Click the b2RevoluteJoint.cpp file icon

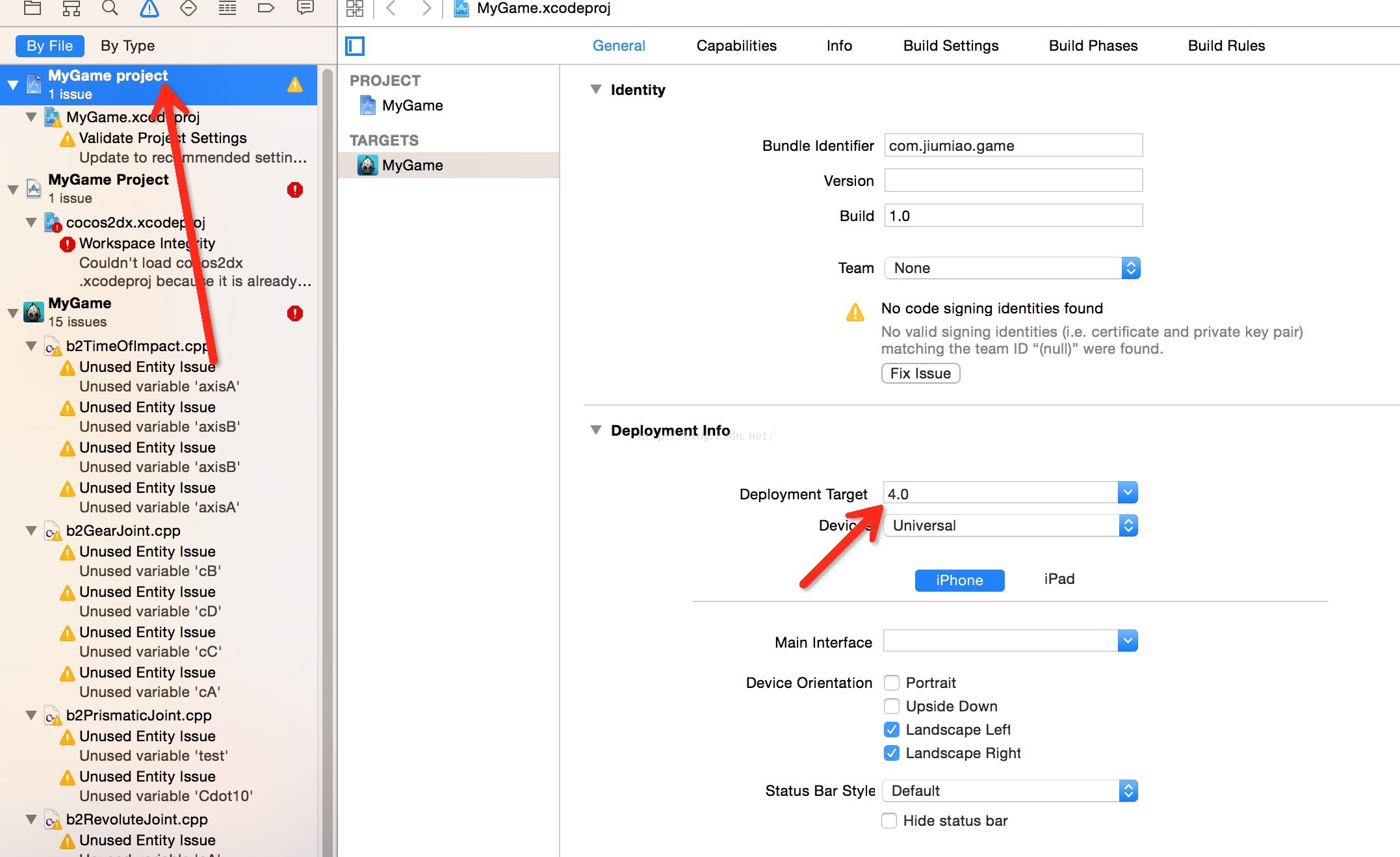[x=53, y=821]
